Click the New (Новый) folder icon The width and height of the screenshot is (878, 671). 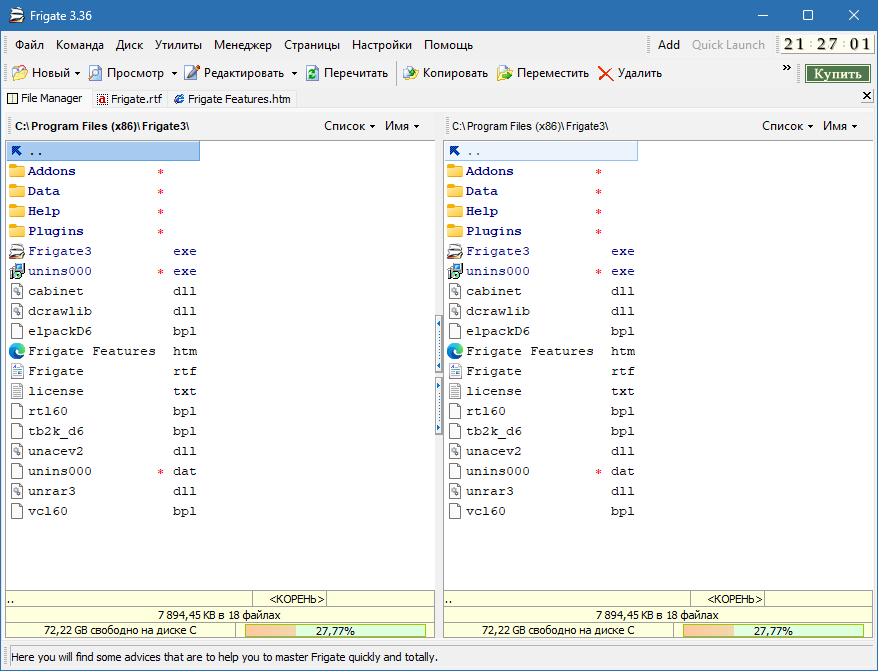point(19,73)
